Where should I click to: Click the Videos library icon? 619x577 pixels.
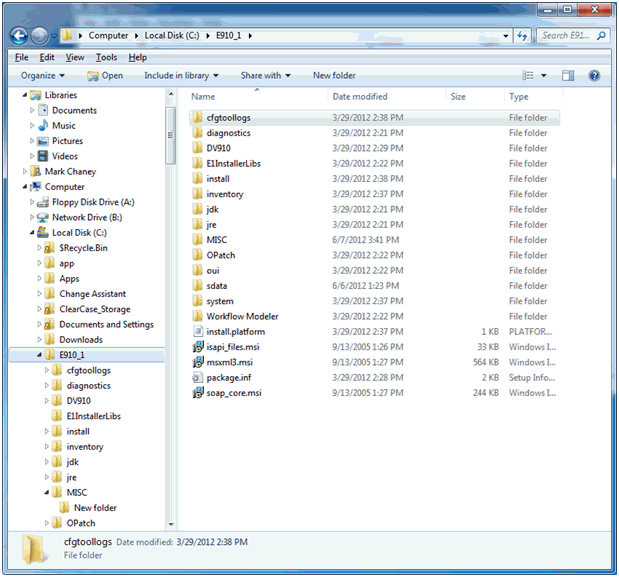43,156
